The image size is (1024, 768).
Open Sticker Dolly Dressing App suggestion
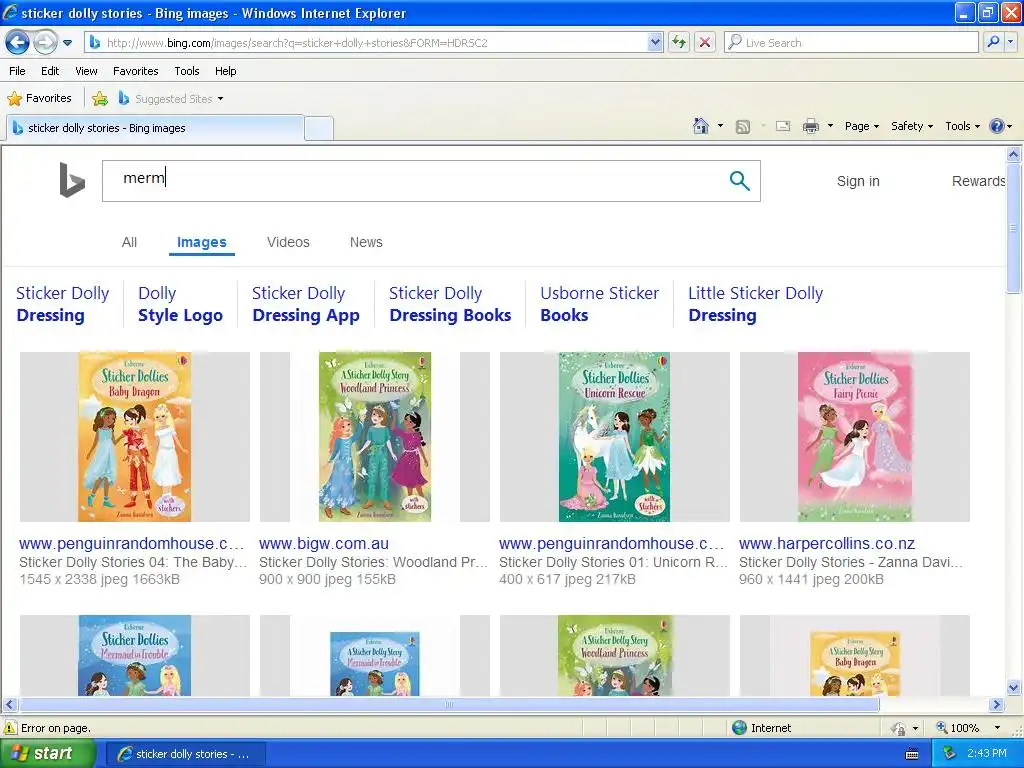coord(306,304)
